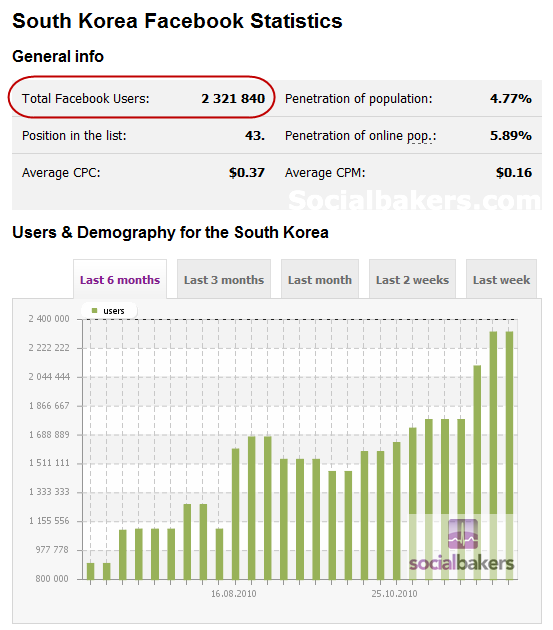This screenshot has width=553, height=630.
Task: Click the last (rightmost) chart bar
Action: (x=509, y=455)
